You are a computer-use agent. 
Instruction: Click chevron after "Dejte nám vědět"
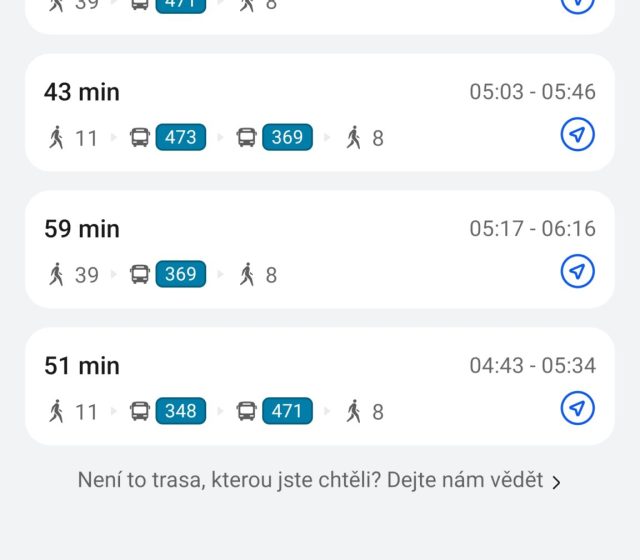click(557, 483)
